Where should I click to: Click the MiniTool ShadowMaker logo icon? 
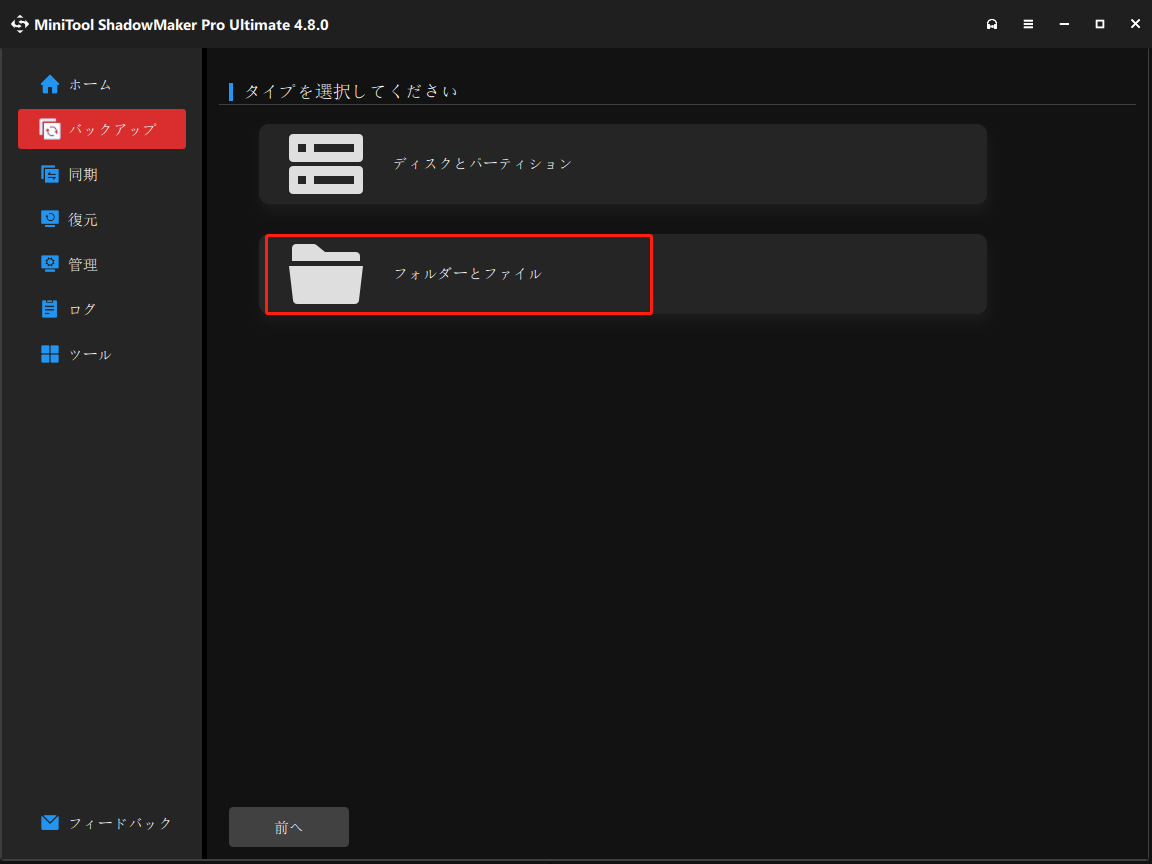[19, 23]
